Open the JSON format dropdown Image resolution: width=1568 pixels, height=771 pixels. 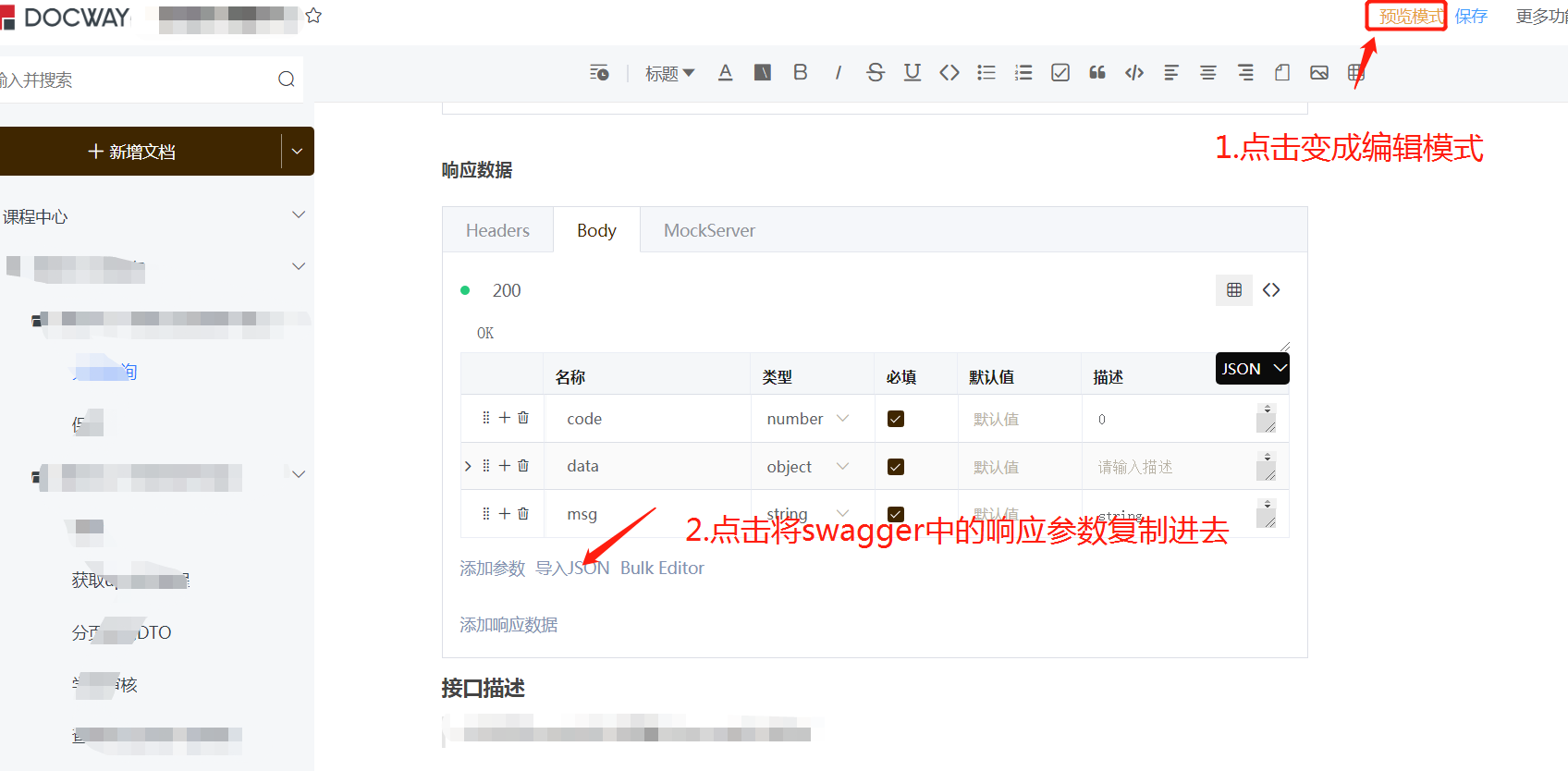pyautogui.click(x=1253, y=369)
